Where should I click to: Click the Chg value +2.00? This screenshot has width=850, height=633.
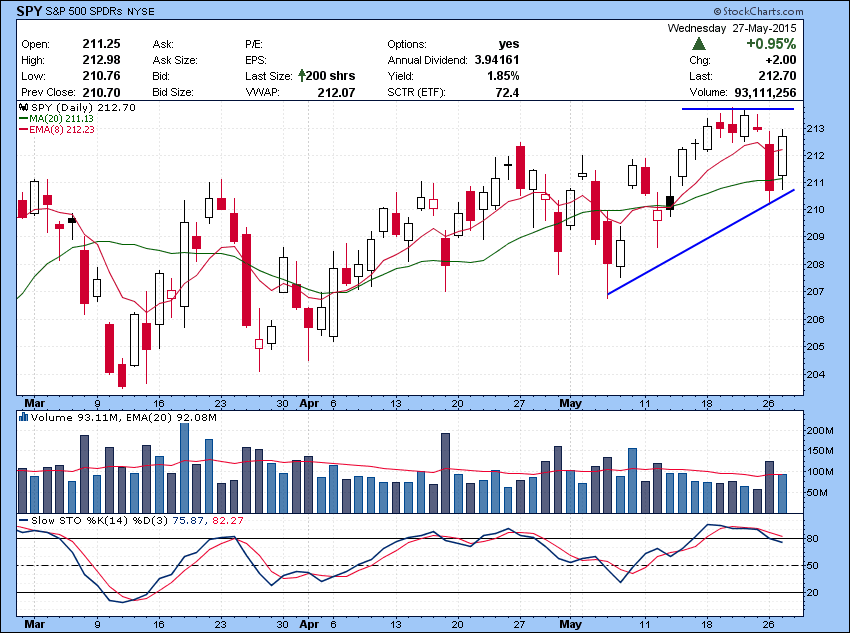(x=781, y=60)
